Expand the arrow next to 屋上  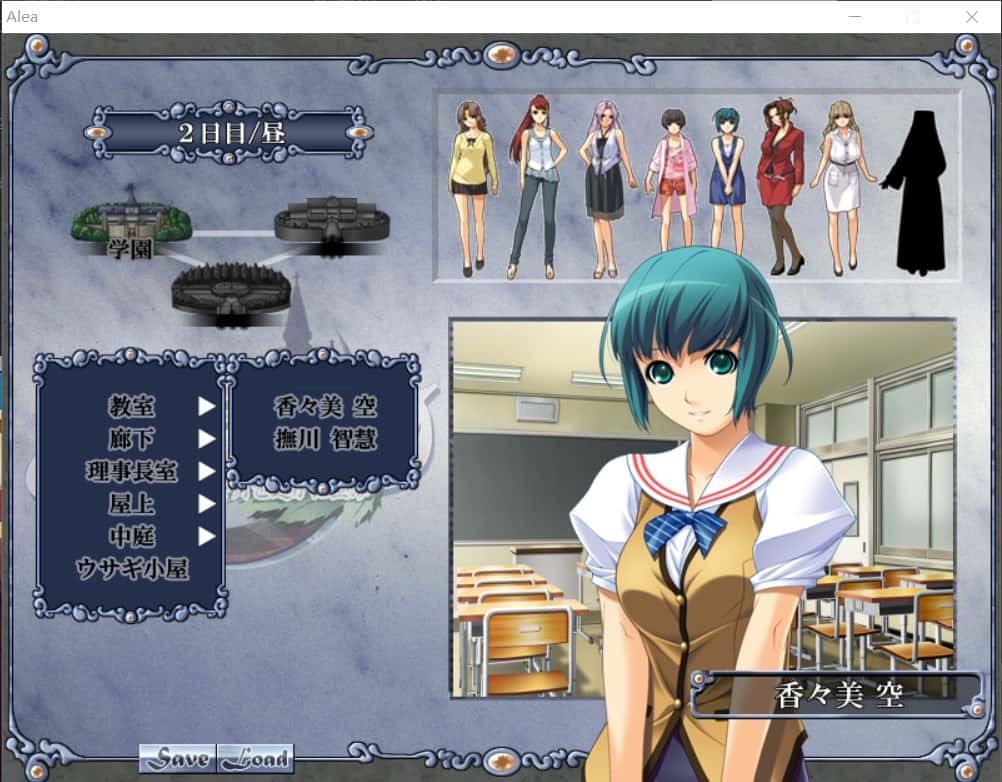tap(206, 503)
